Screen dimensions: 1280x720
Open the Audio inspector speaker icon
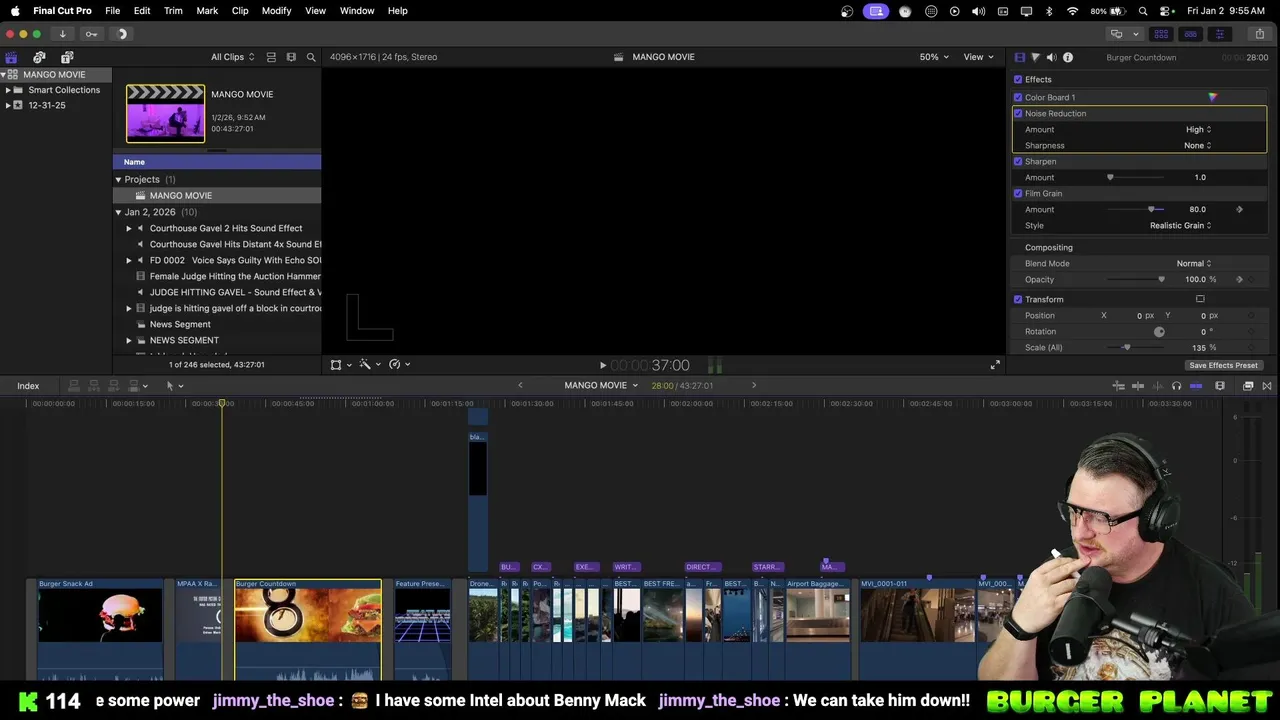(1051, 57)
